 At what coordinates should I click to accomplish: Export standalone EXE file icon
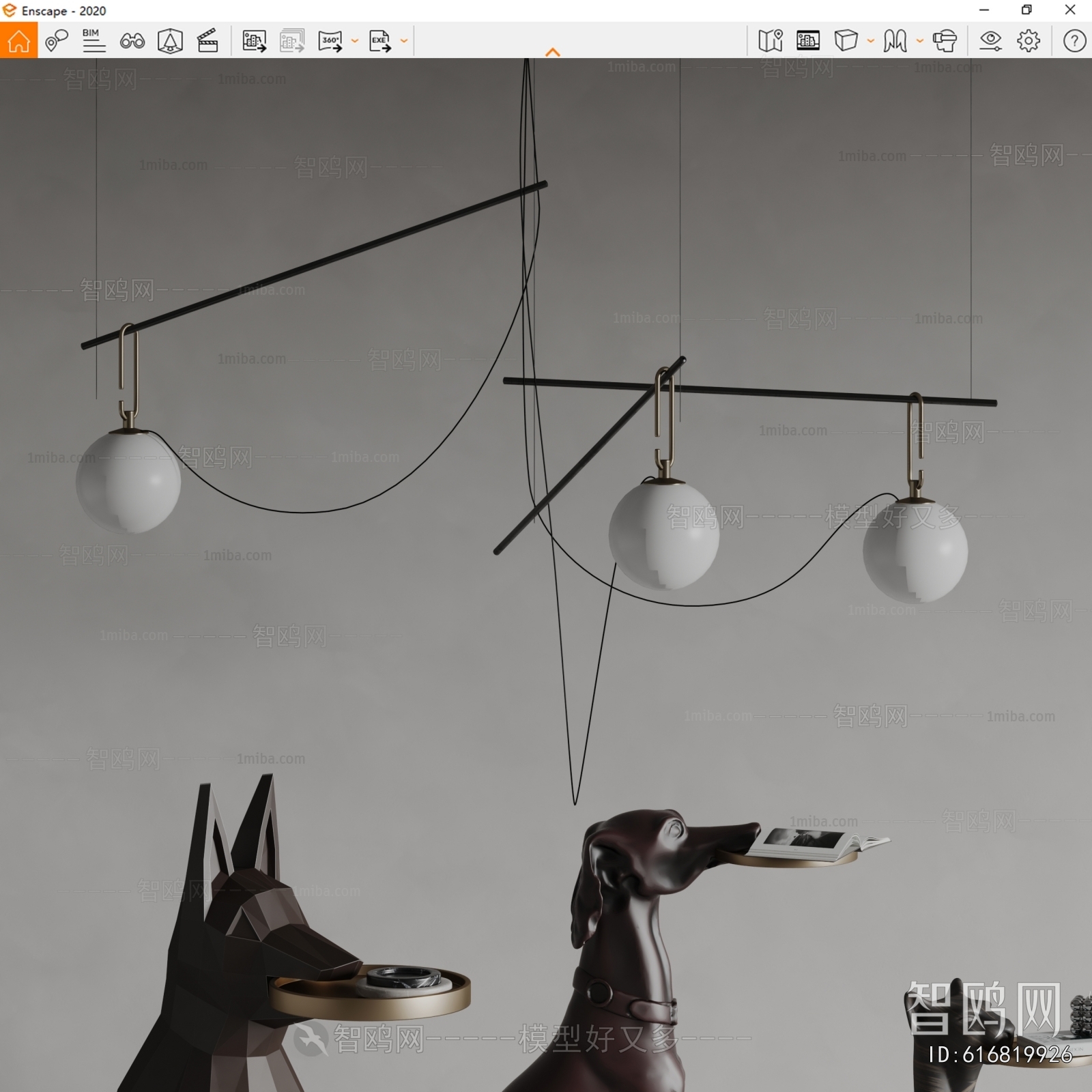coord(379,41)
